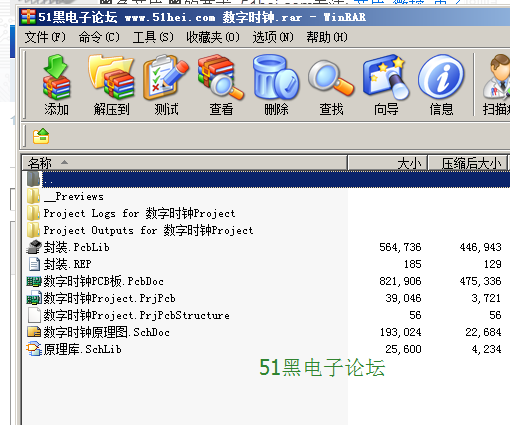The height and width of the screenshot is (425, 510).
Task: Run the 测试 (Test) archive tool
Action: tap(166, 85)
